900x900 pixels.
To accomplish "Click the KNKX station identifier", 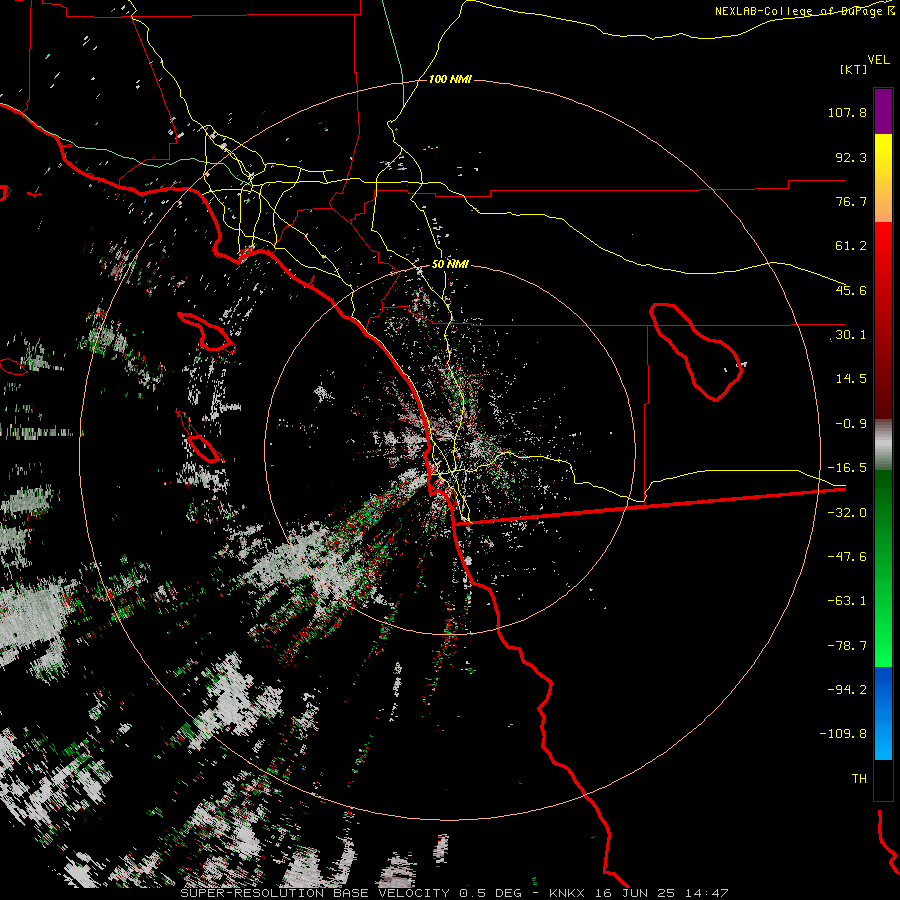I will tap(567, 893).
